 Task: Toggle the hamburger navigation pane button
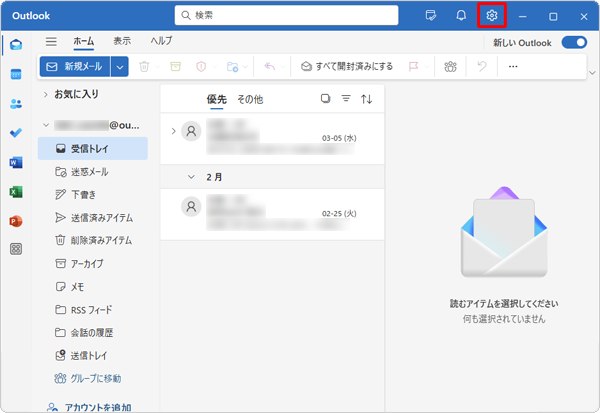pos(51,41)
